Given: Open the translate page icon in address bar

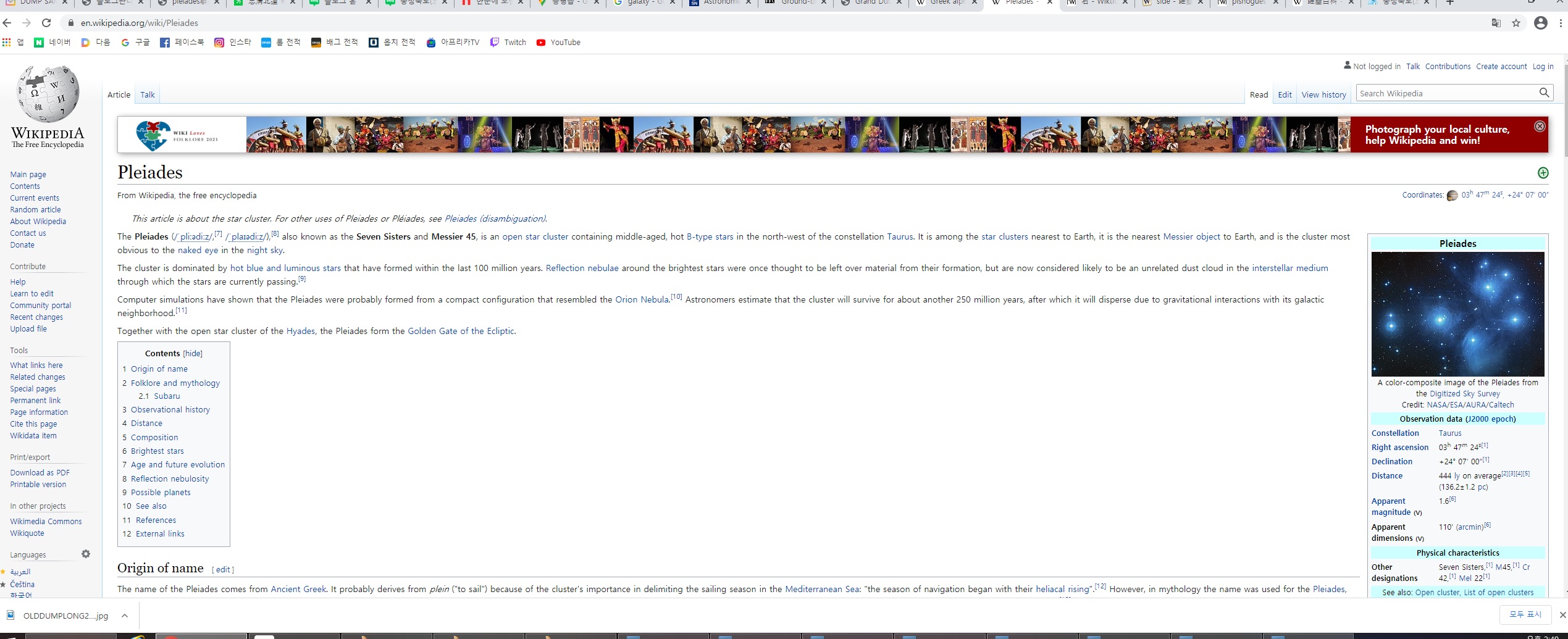Looking at the screenshot, I should pyautogui.click(x=1496, y=23).
